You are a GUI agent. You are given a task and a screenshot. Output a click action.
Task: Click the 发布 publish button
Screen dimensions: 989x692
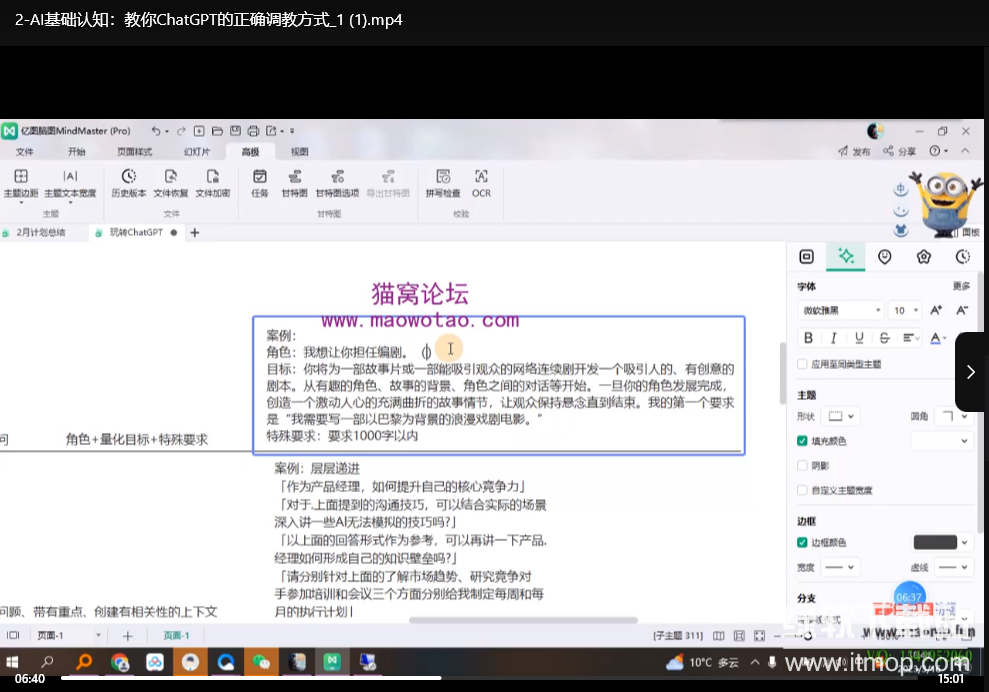(x=854, y=152)
